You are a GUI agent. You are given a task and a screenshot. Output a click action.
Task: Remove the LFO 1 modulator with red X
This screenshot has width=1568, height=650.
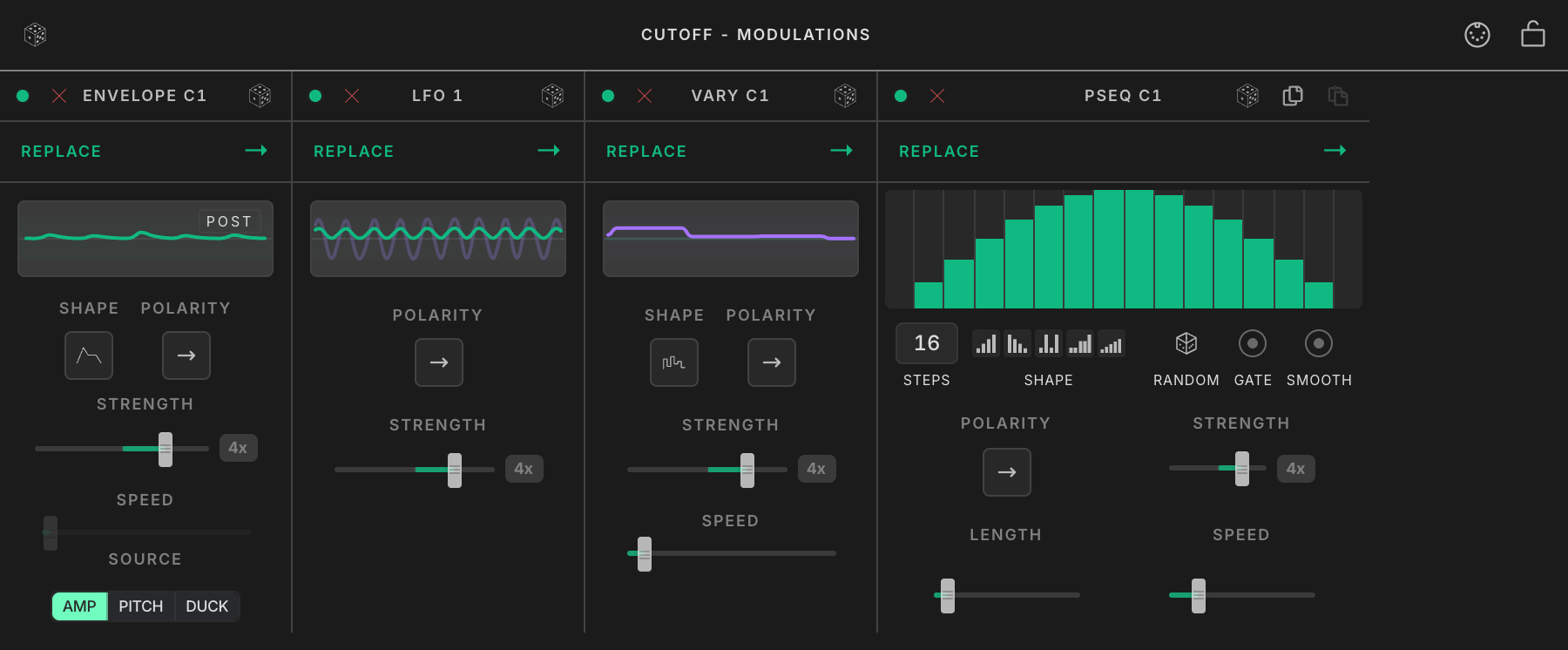(352, 96)
